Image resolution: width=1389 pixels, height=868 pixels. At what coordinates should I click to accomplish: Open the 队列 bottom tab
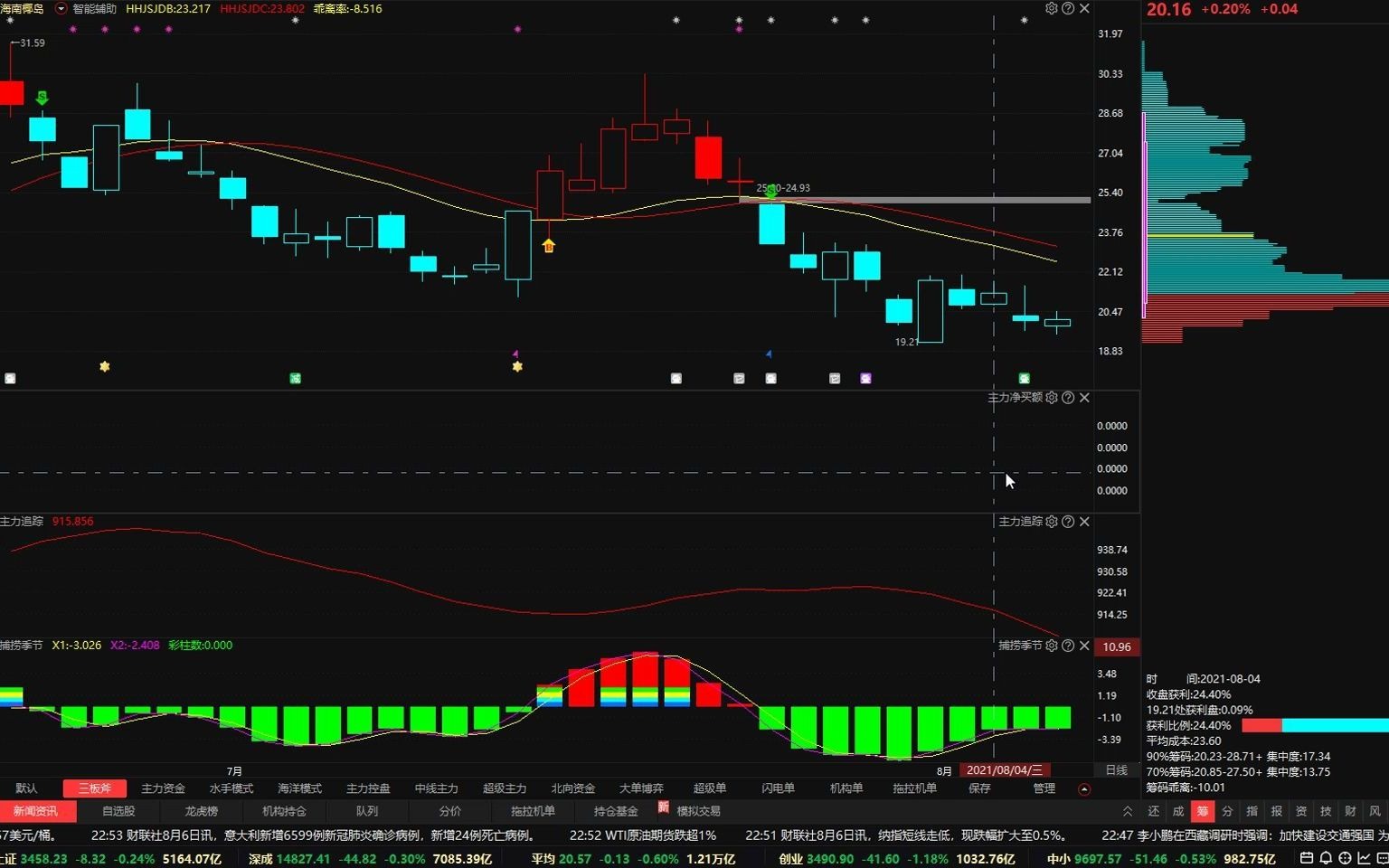[x=367, y=812]
